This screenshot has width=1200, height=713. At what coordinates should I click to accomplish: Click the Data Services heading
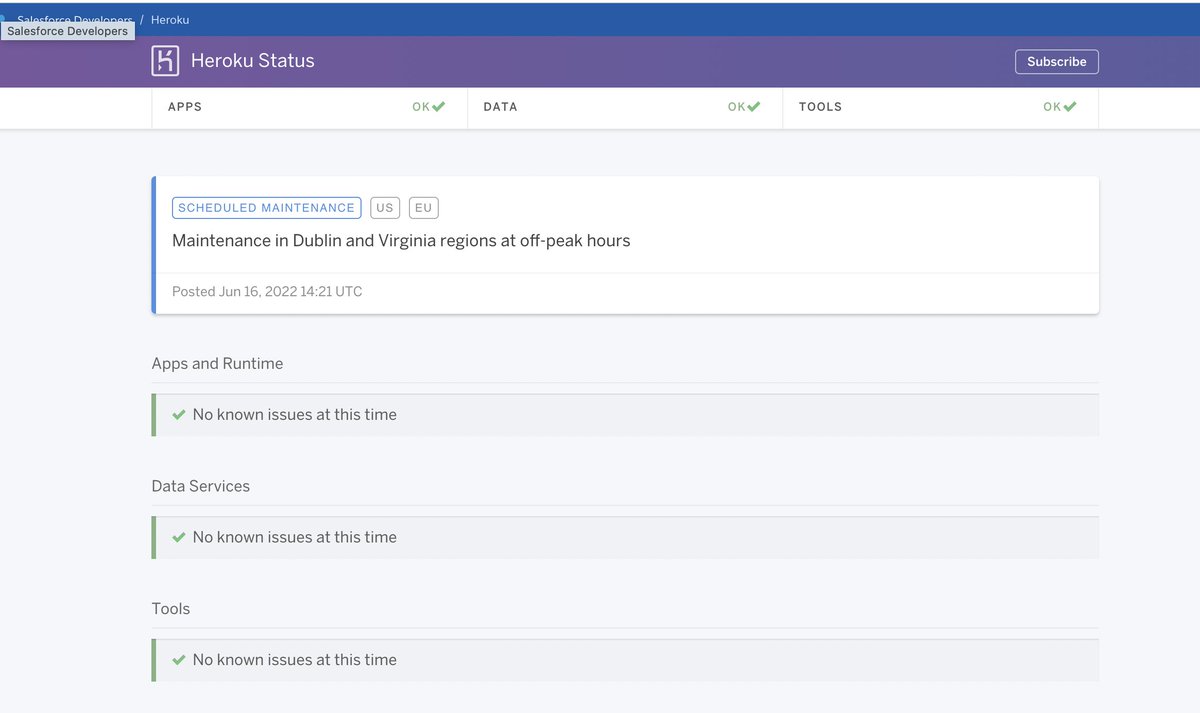(x=201, y=486)
